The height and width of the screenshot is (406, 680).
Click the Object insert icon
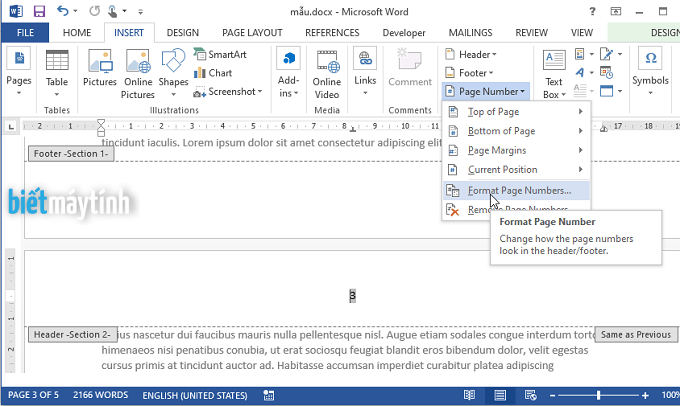click(x=606, y=91)
